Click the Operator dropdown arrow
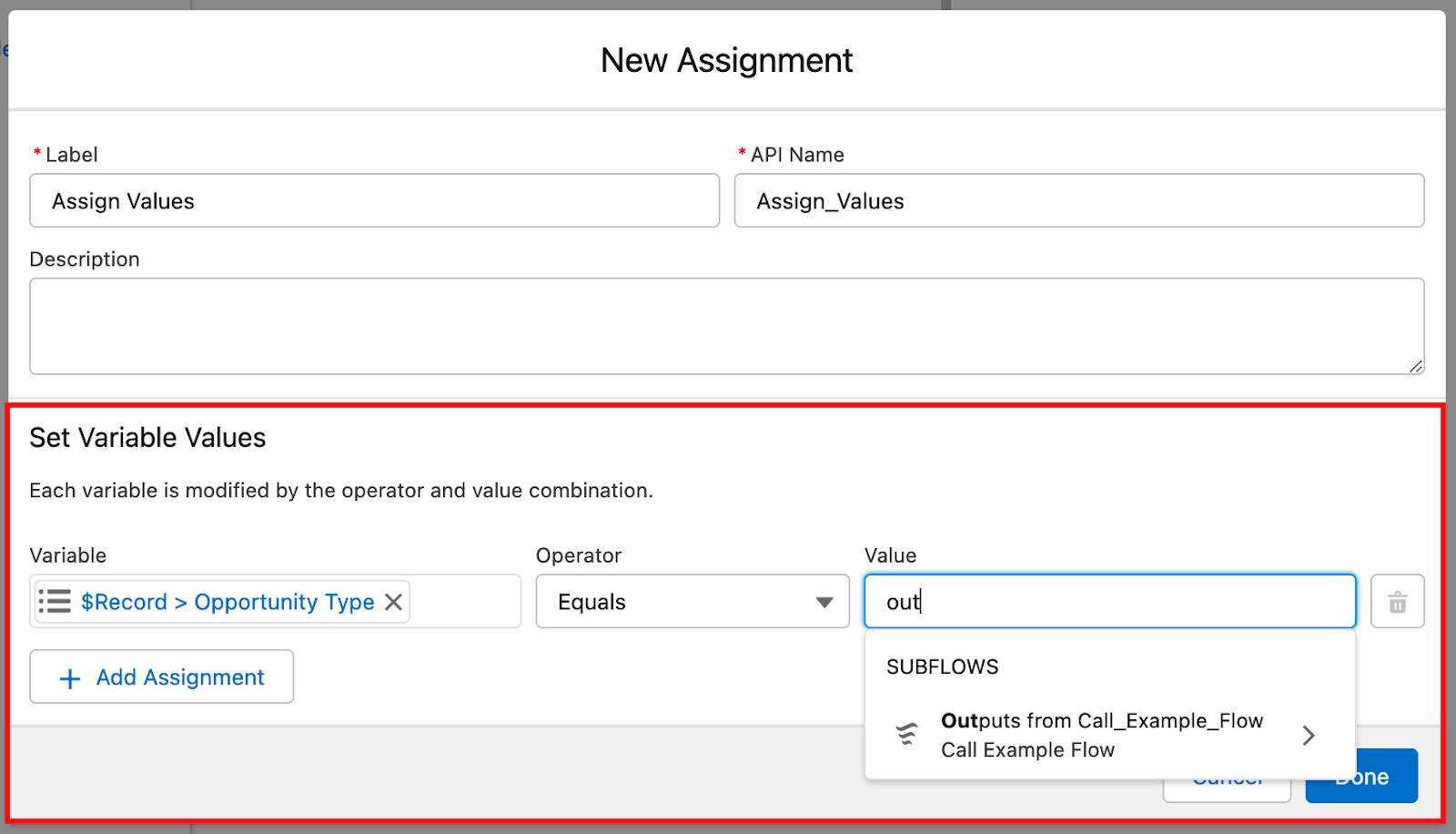Viewport: 1456px width, 834px height. (824, 602)
